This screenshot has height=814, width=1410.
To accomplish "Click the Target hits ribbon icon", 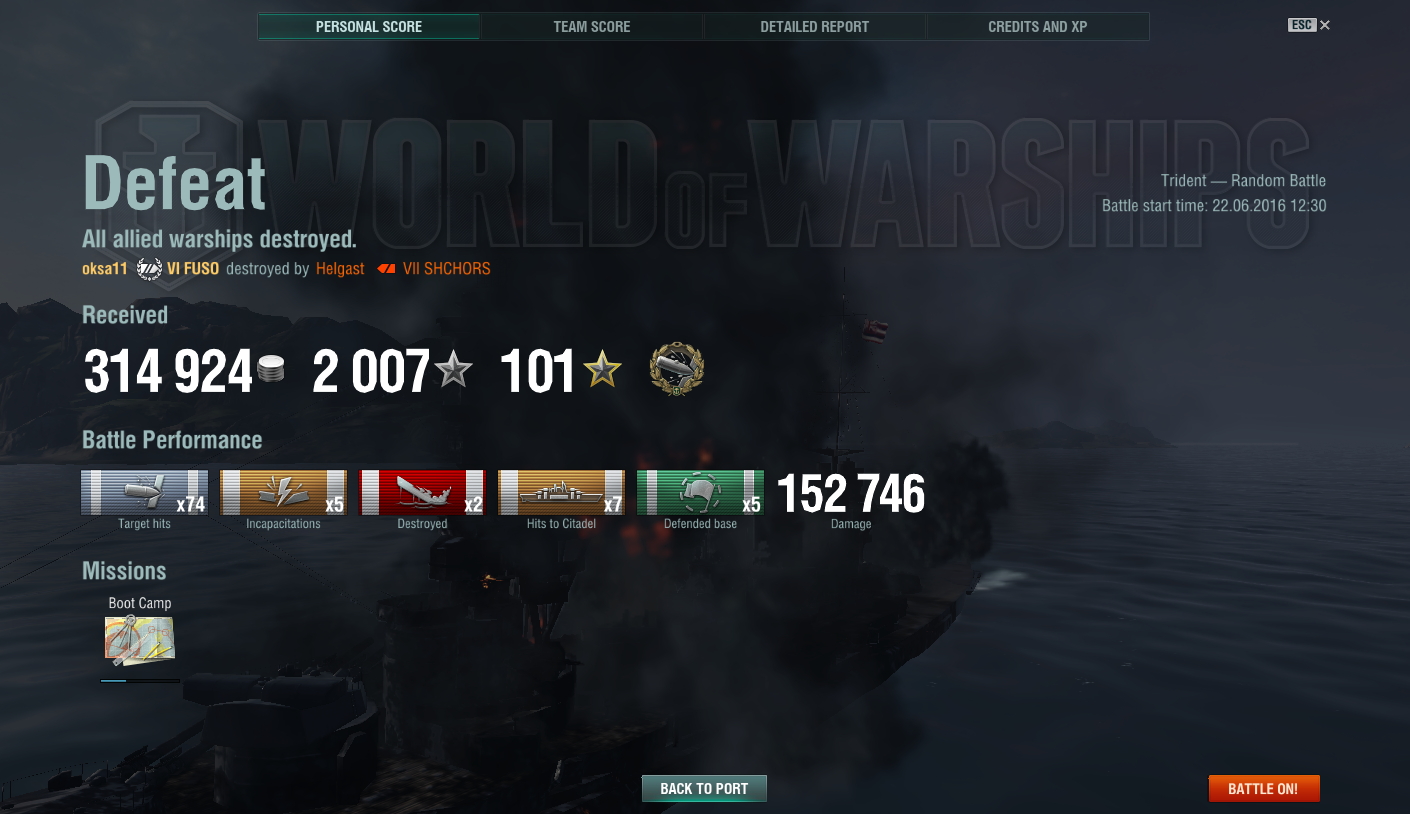I will (x=145, y=492).
